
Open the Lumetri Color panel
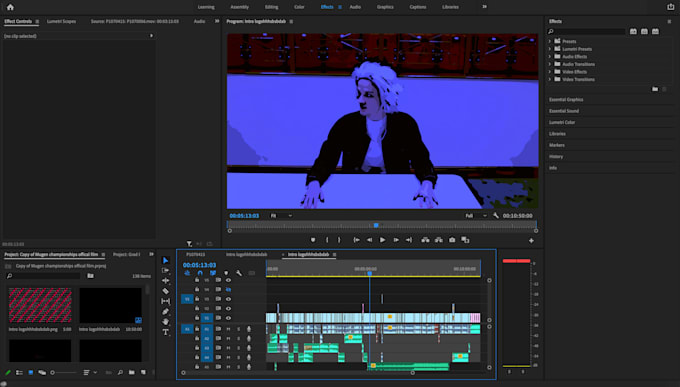coord(562,122)
